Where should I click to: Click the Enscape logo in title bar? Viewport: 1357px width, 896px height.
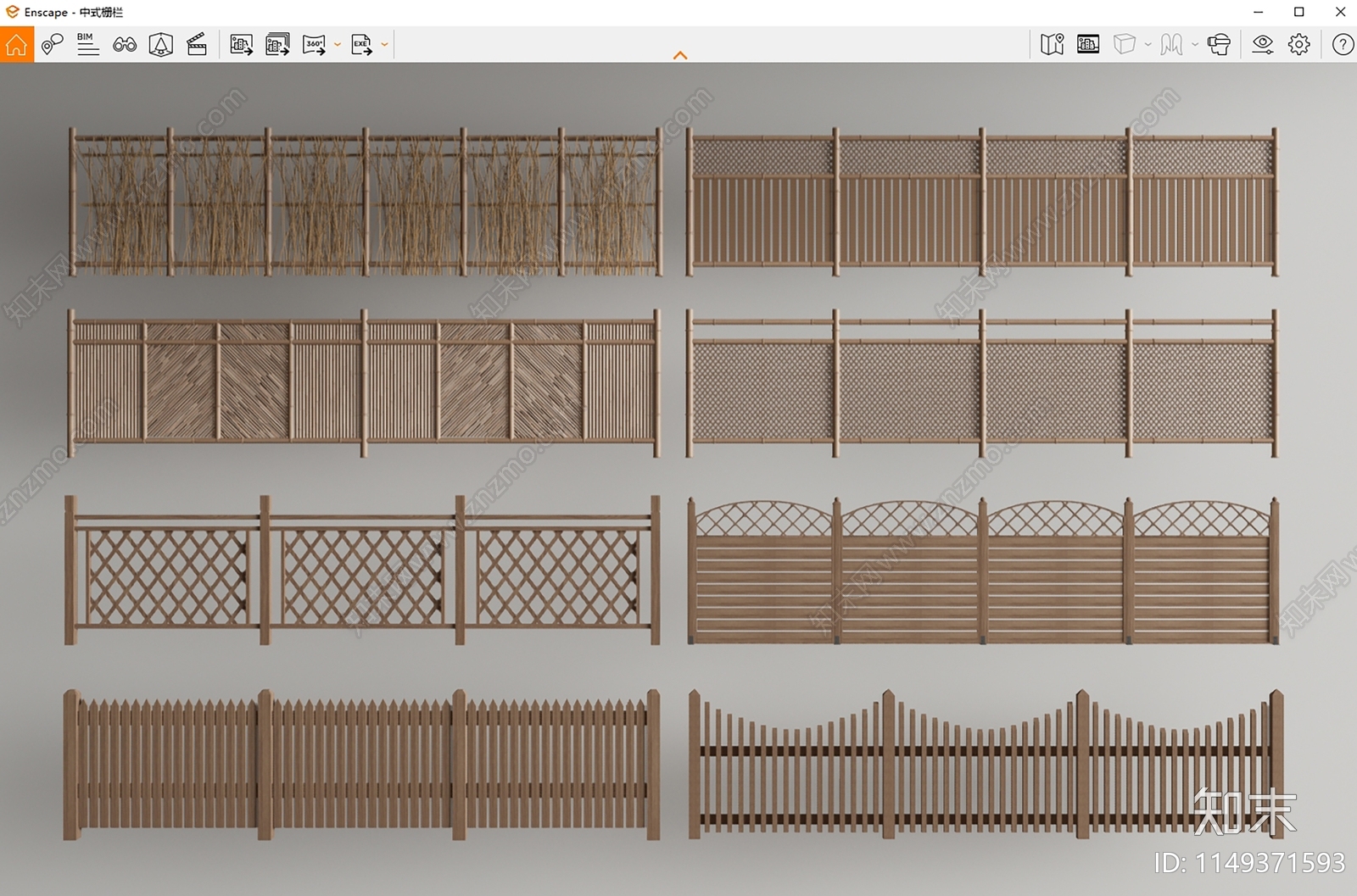coord(12,12)
